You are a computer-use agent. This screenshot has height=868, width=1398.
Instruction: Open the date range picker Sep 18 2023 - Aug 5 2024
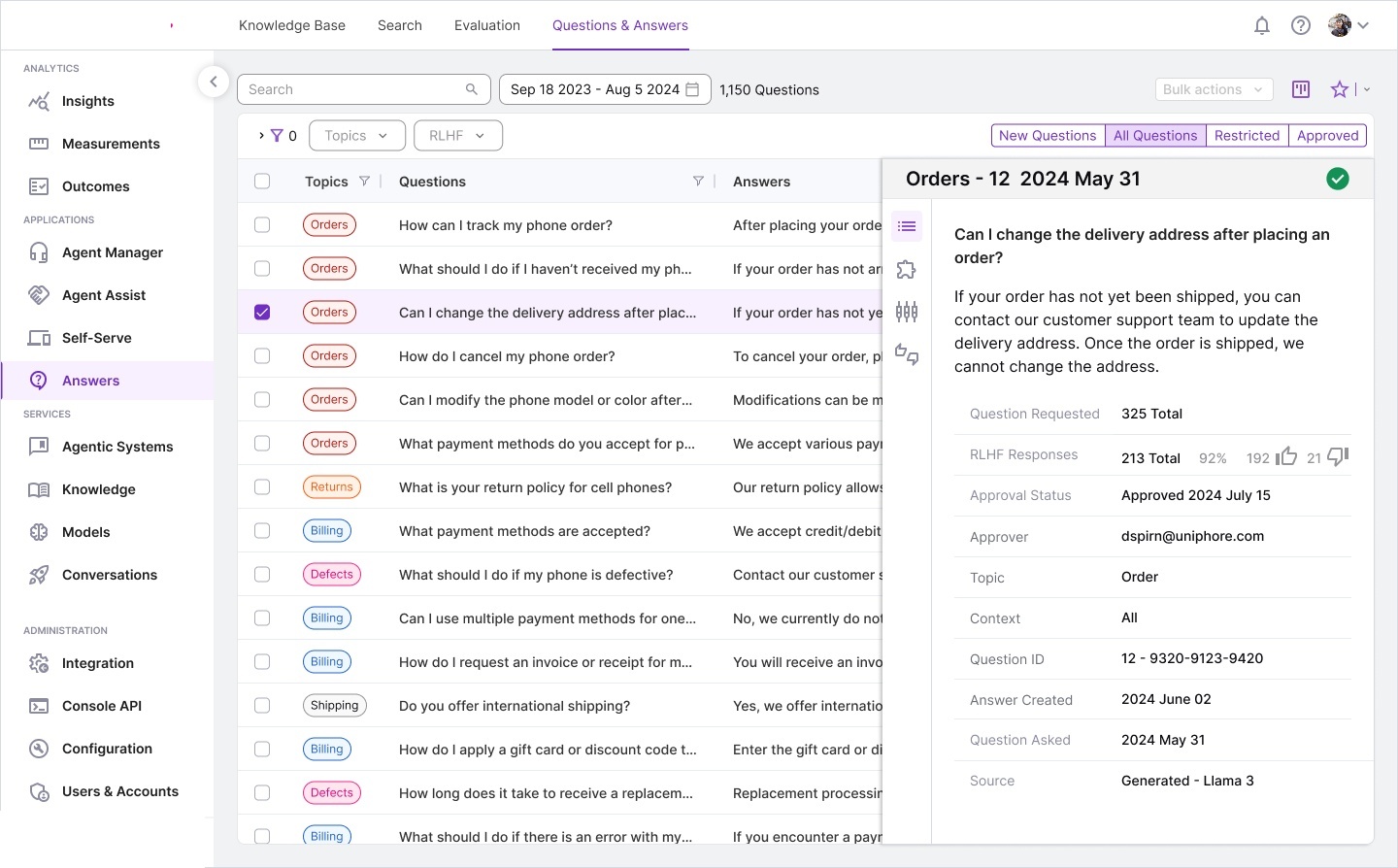pos(604,89)
